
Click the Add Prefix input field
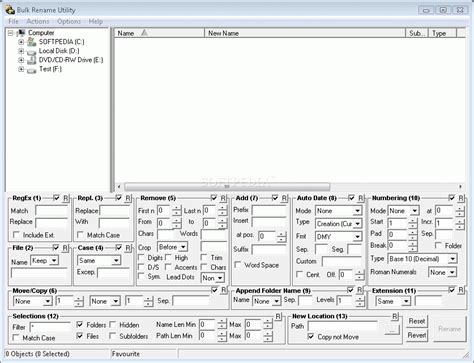(x=269, y=210)
